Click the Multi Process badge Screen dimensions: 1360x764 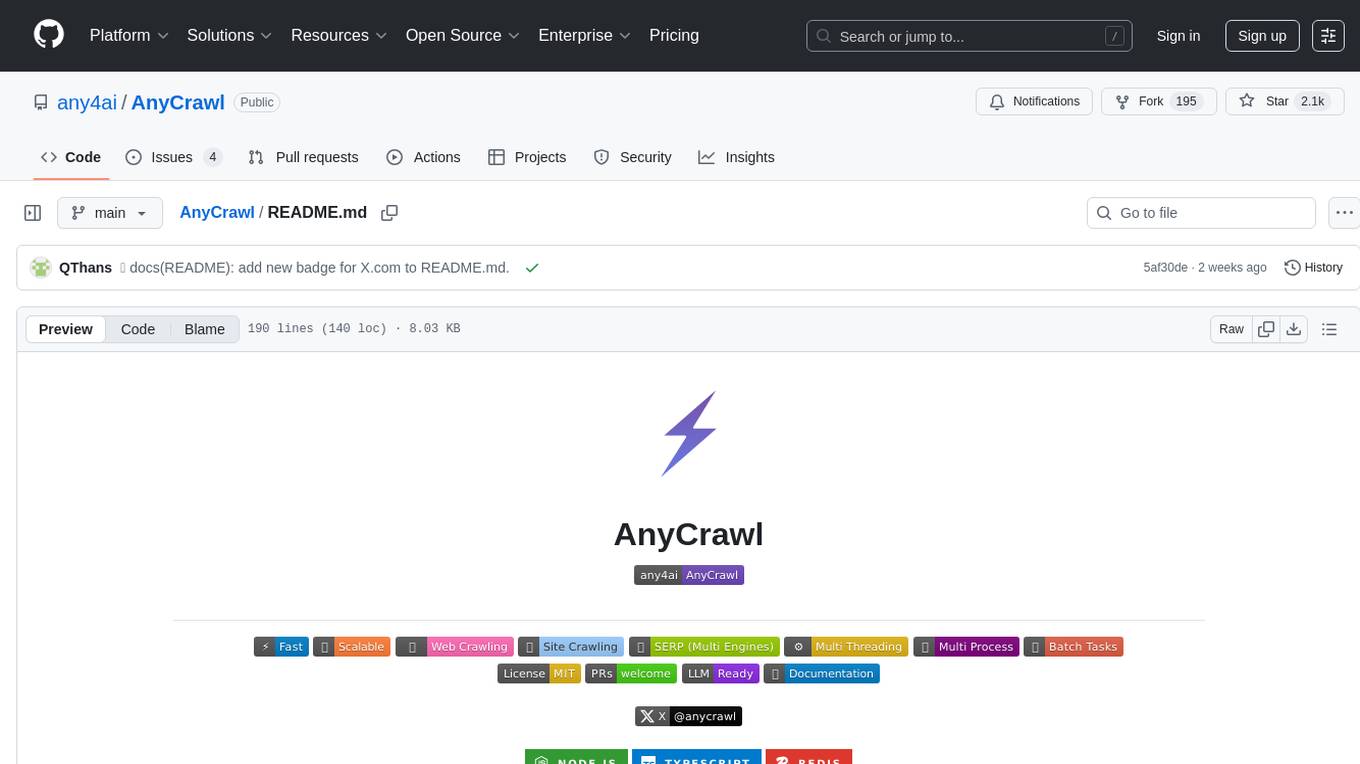[x=966, y=647]
